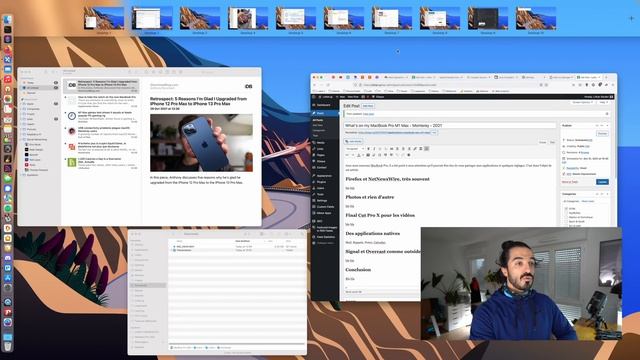Insert link using WordPress toolbar link icon
The image size is (640, 360).
[x=415, y=149]
